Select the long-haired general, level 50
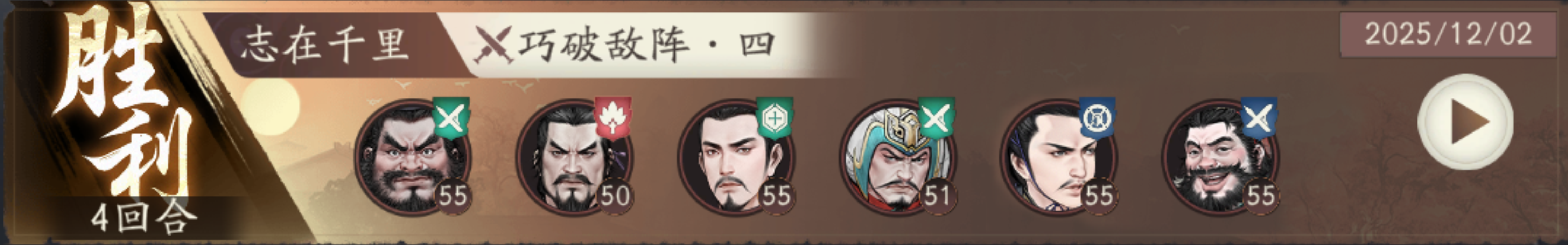 pyautogui.click(x=574, y=157)
